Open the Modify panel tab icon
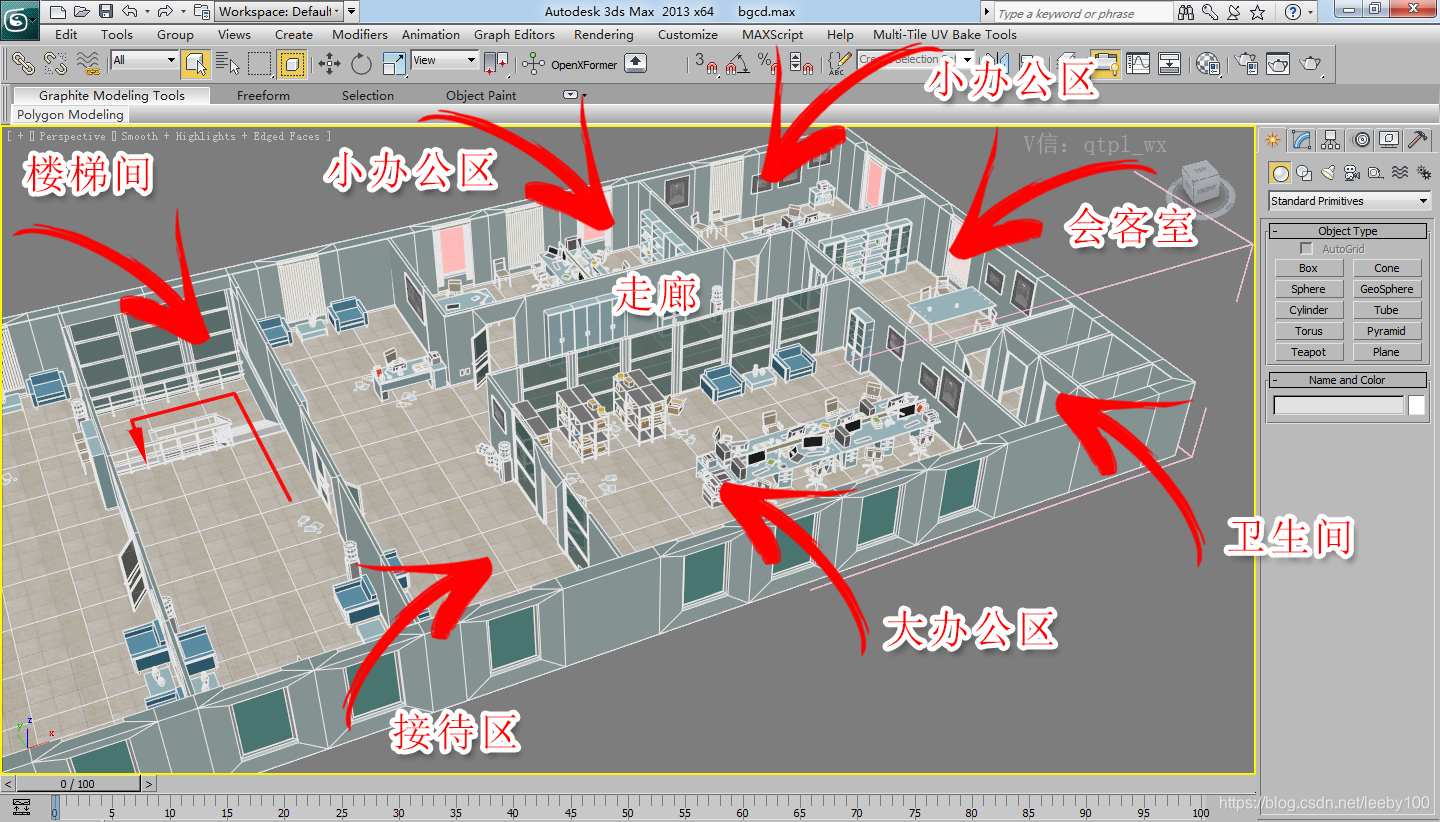The image size is (1440, 822). tap(1301, 139)
